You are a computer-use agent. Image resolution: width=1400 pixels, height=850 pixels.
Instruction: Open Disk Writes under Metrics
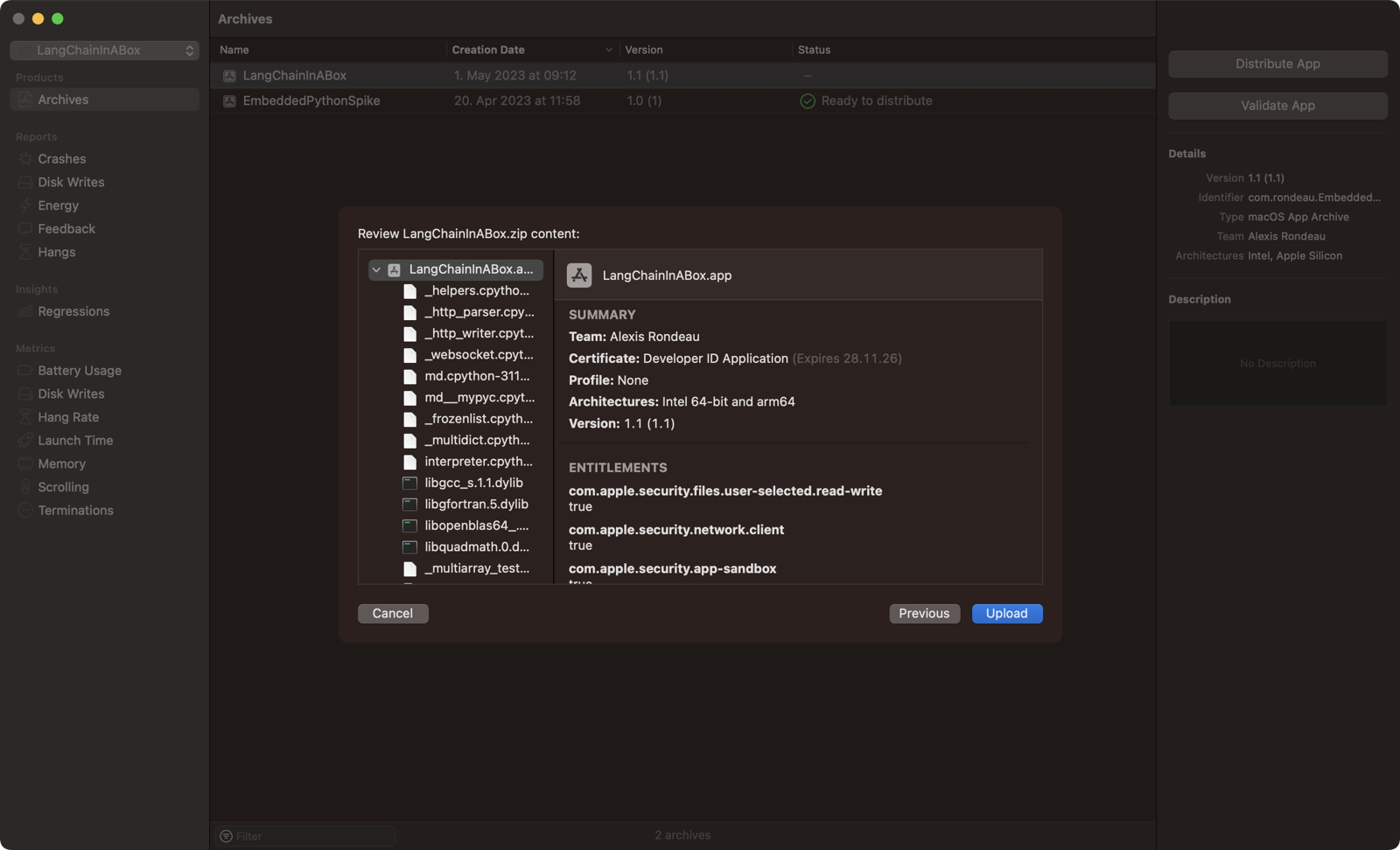[71, 394]
